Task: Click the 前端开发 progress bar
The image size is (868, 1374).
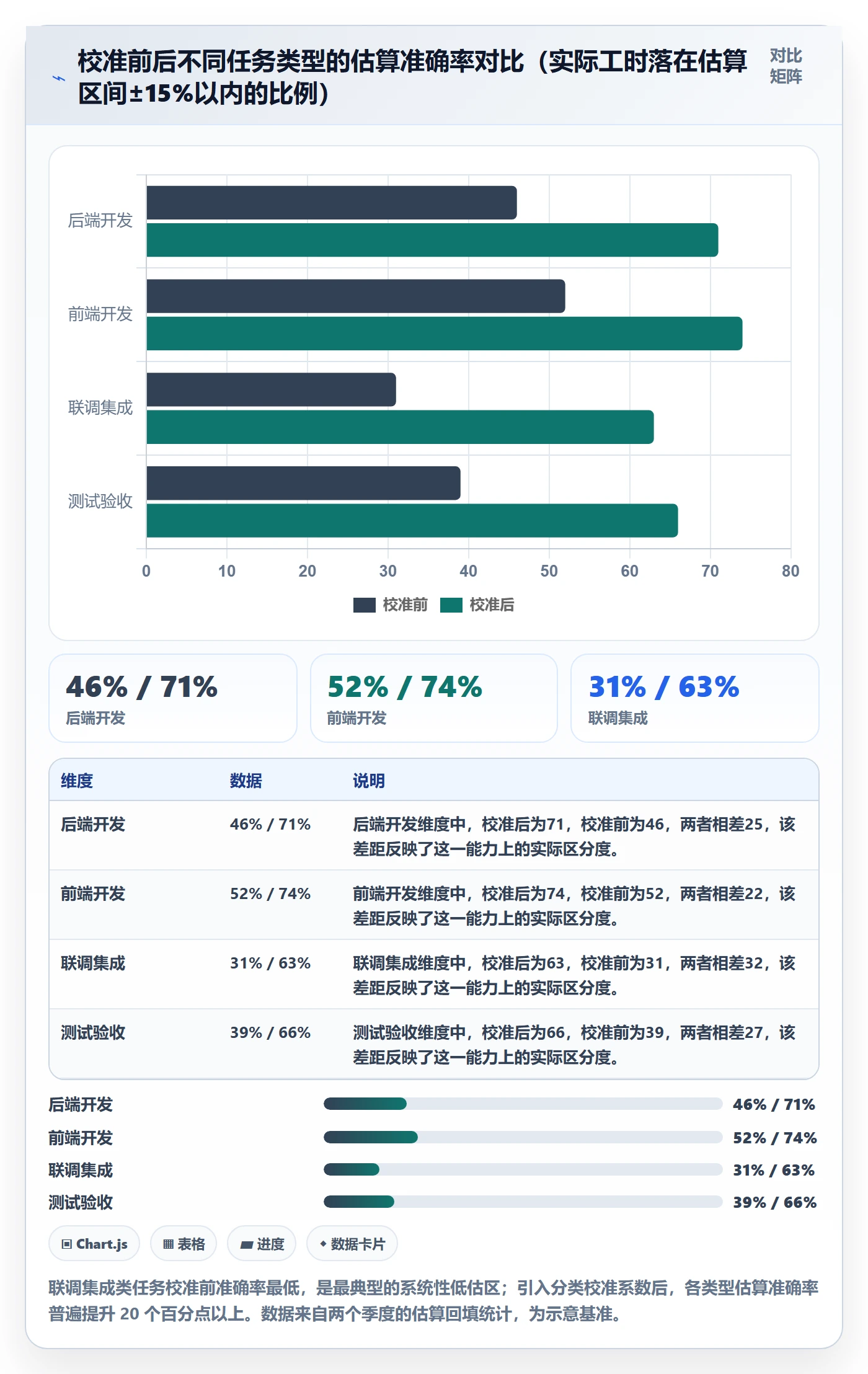Action: pos(523,1137)
